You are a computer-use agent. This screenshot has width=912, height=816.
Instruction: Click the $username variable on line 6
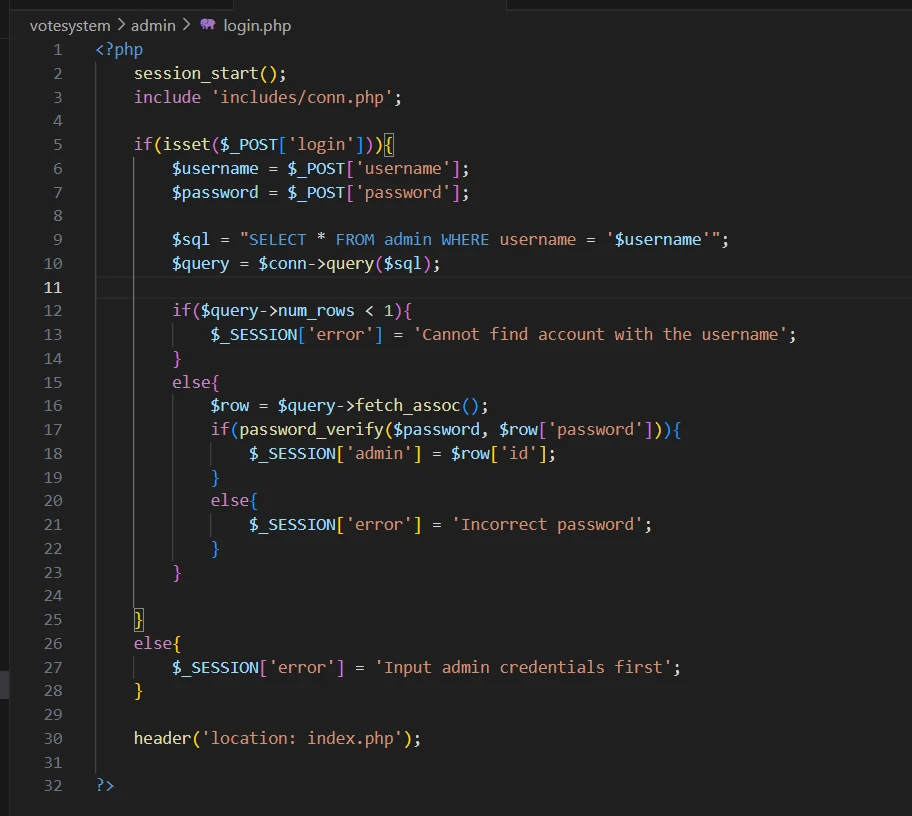tap(215, 169)
